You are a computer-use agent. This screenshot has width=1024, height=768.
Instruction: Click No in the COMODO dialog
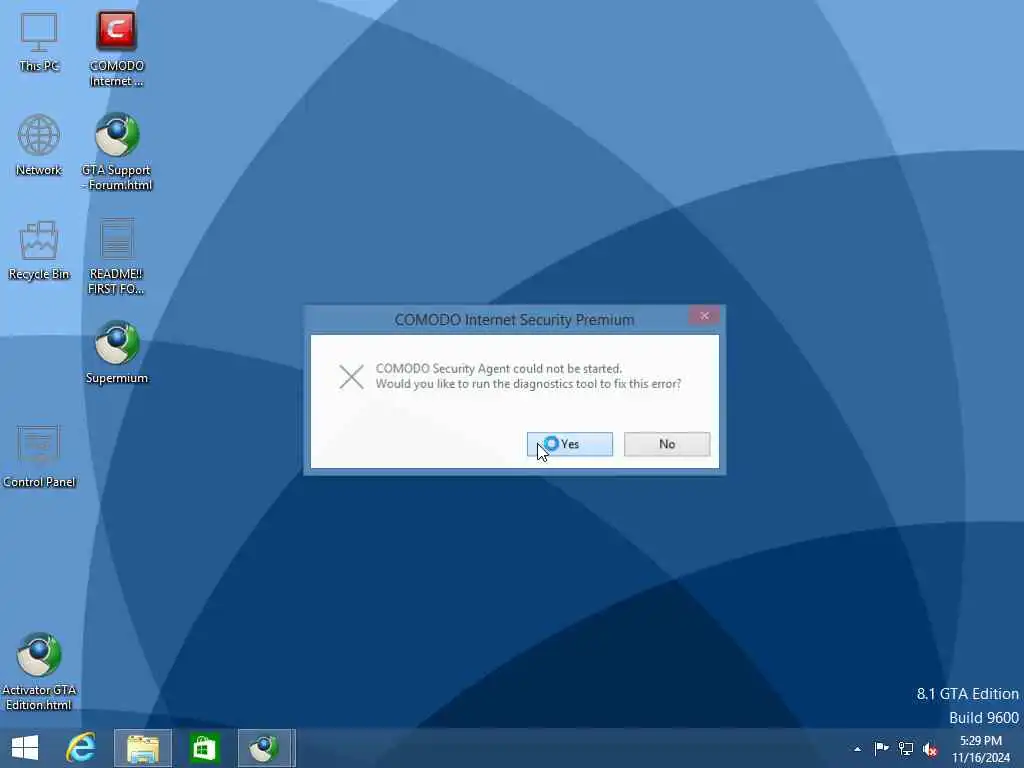click(667, 444)
